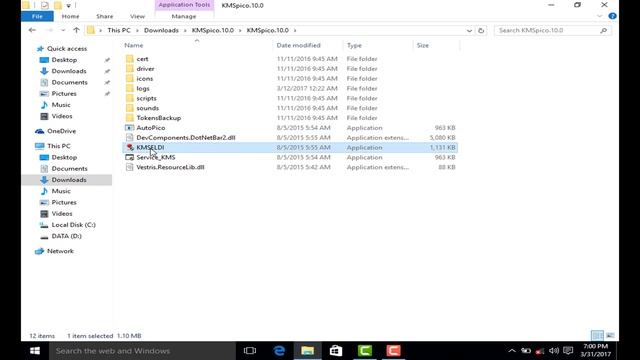Viewport: 640px width, 360px height.
Task: Open Local Disk (C:) drive
Action: pos(73,225)
